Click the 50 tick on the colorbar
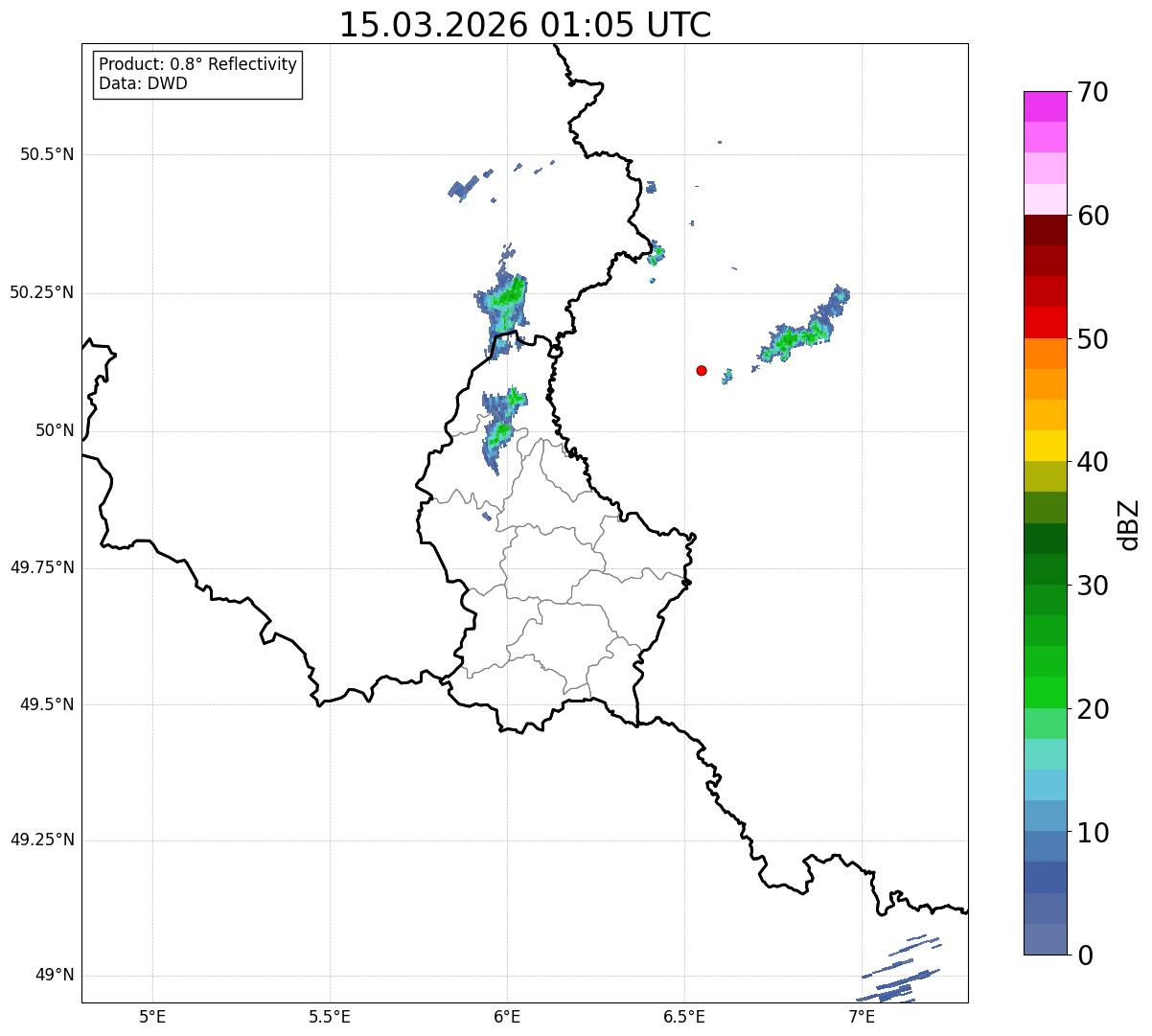1152x1036 pixels. tap(1093, 339)
